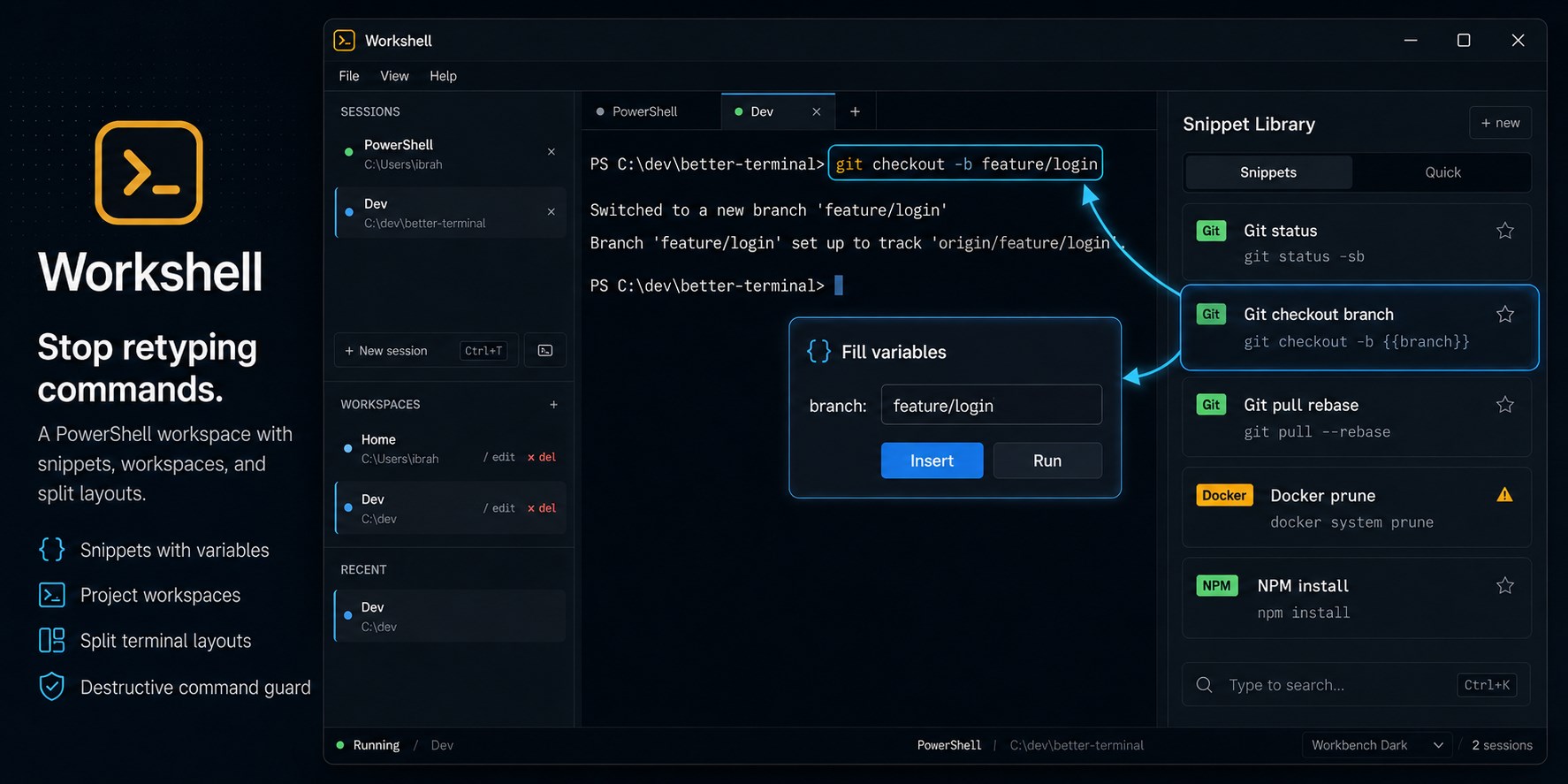The image size is (1568, 784).
Task: Close the Dev session in Sessions list
Action: click(x=552, y=212)
